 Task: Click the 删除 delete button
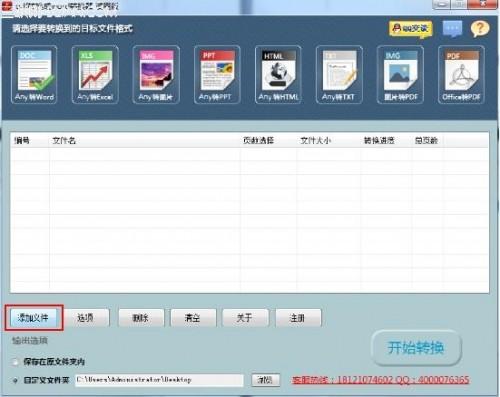(x=141, y=318)
